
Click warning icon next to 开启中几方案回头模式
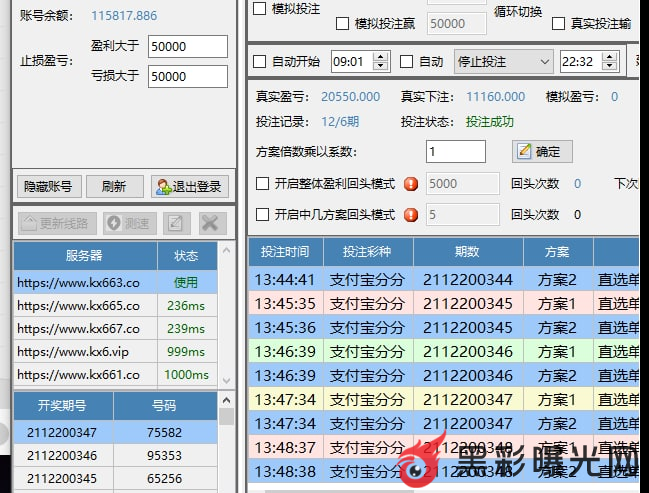410,215
